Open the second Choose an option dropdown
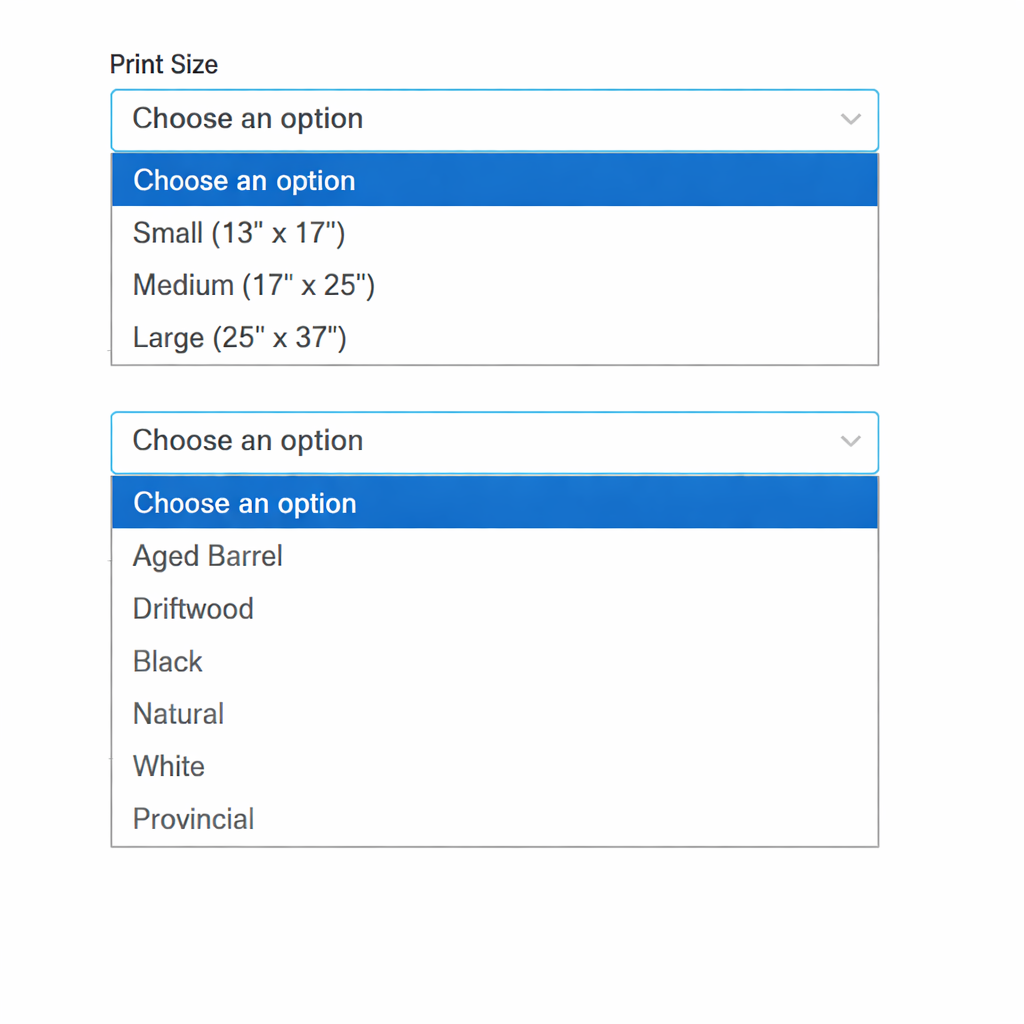Viewport: 1024px width, 1024px height. click(x=494, y=441)
